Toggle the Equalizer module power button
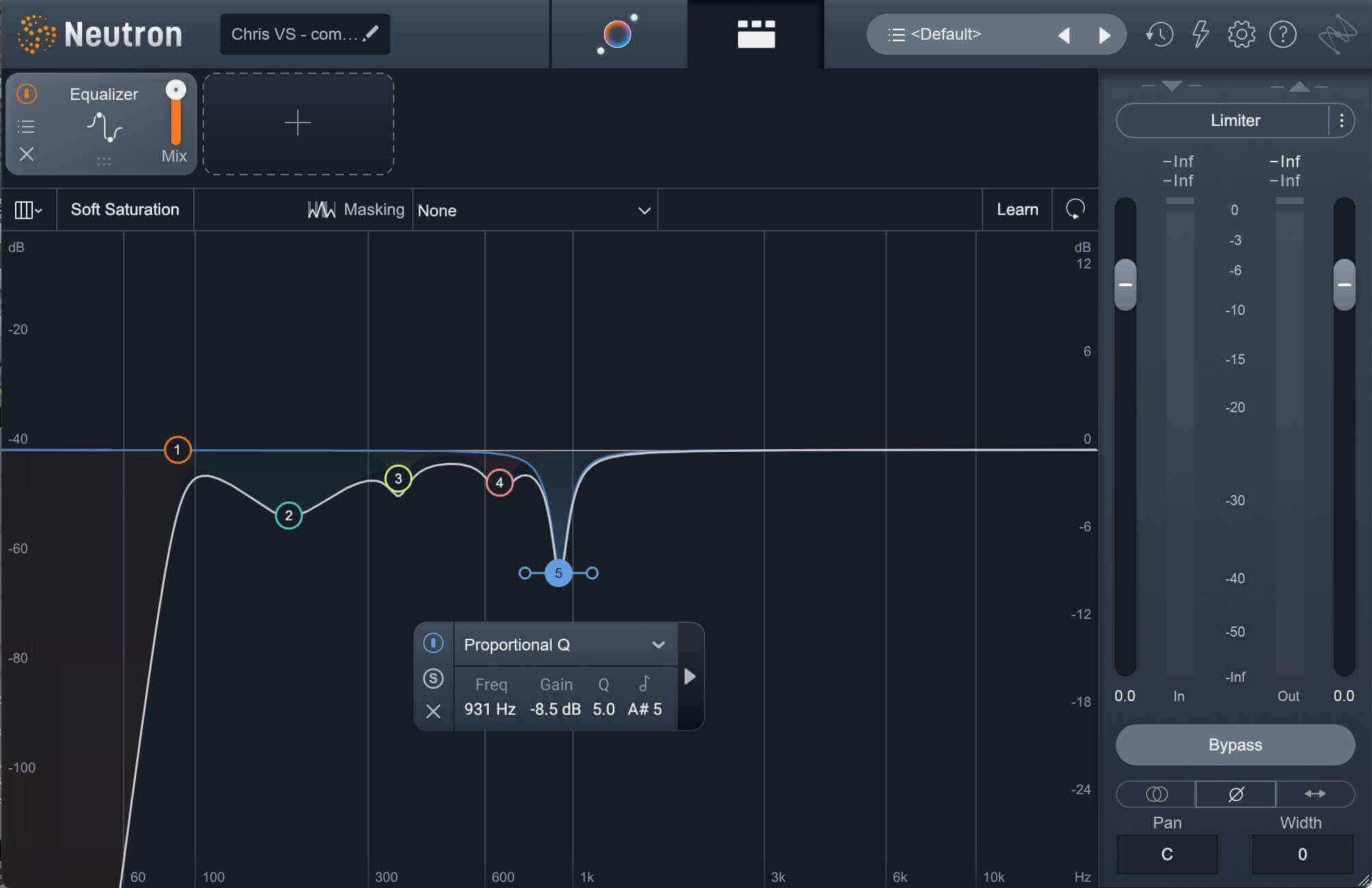This screenshot has width=1372, height=888. coord(27,94)
